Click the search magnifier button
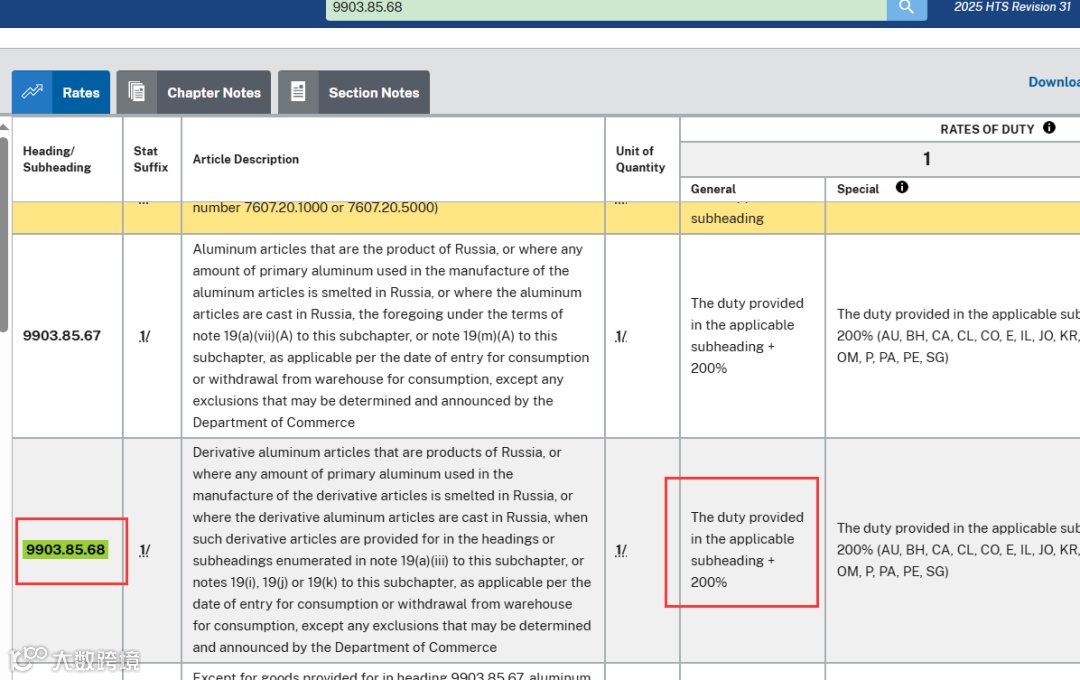 tap(906, 8)
